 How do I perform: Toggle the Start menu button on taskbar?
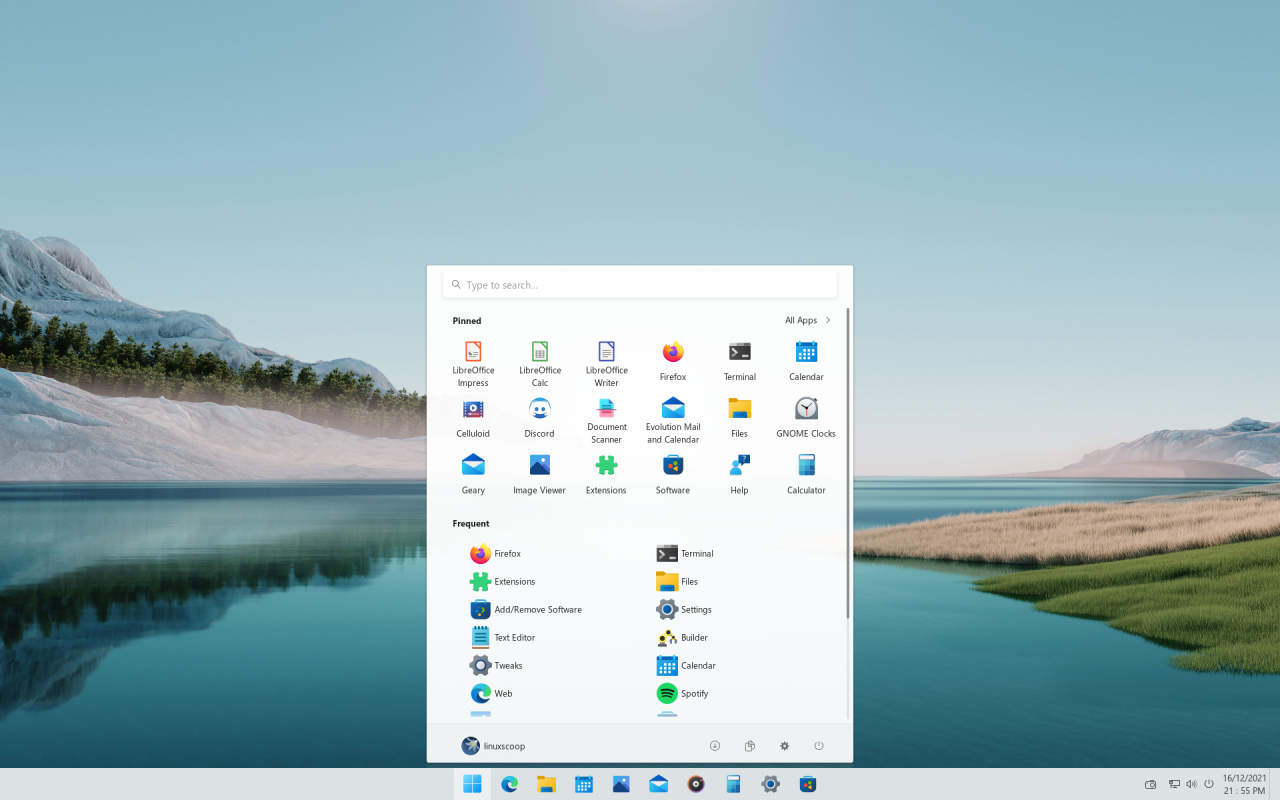473,784
